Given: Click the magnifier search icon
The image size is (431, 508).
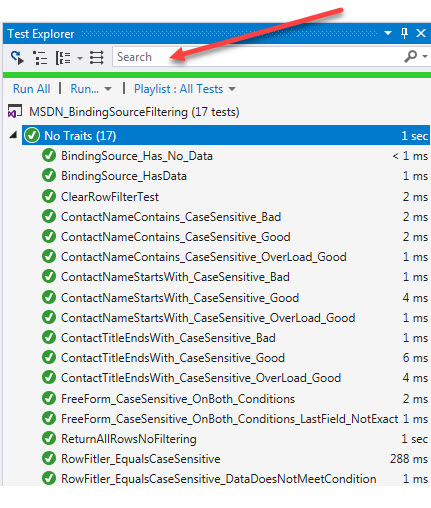Looking at the screenshot, I should coord(411,56).
